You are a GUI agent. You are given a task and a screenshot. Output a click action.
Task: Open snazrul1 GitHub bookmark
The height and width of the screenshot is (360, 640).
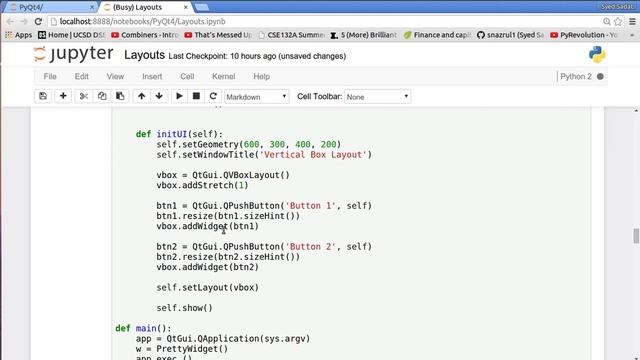[x=510, y=35]
